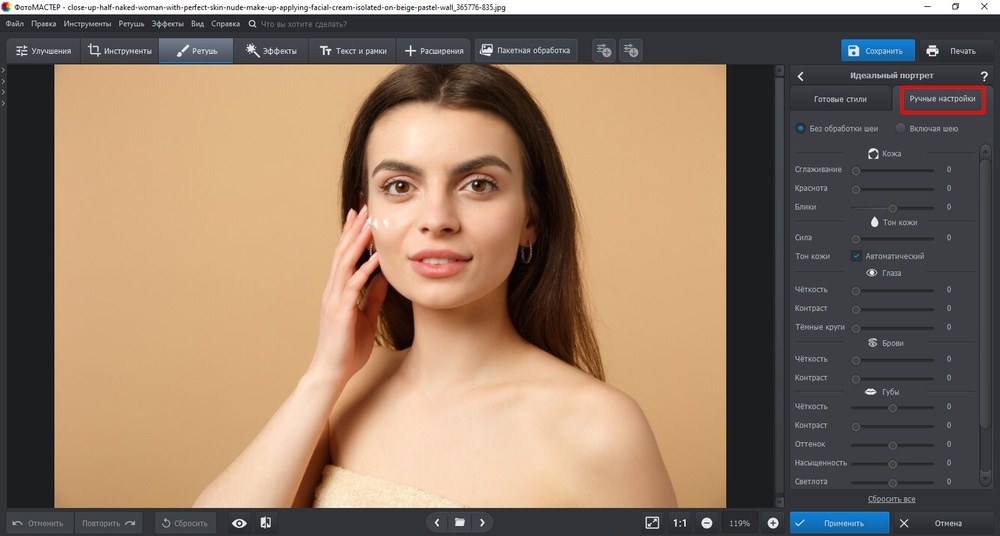
Task: Open the folder icon between navigation arrows
Action: [x=459, y=523]
